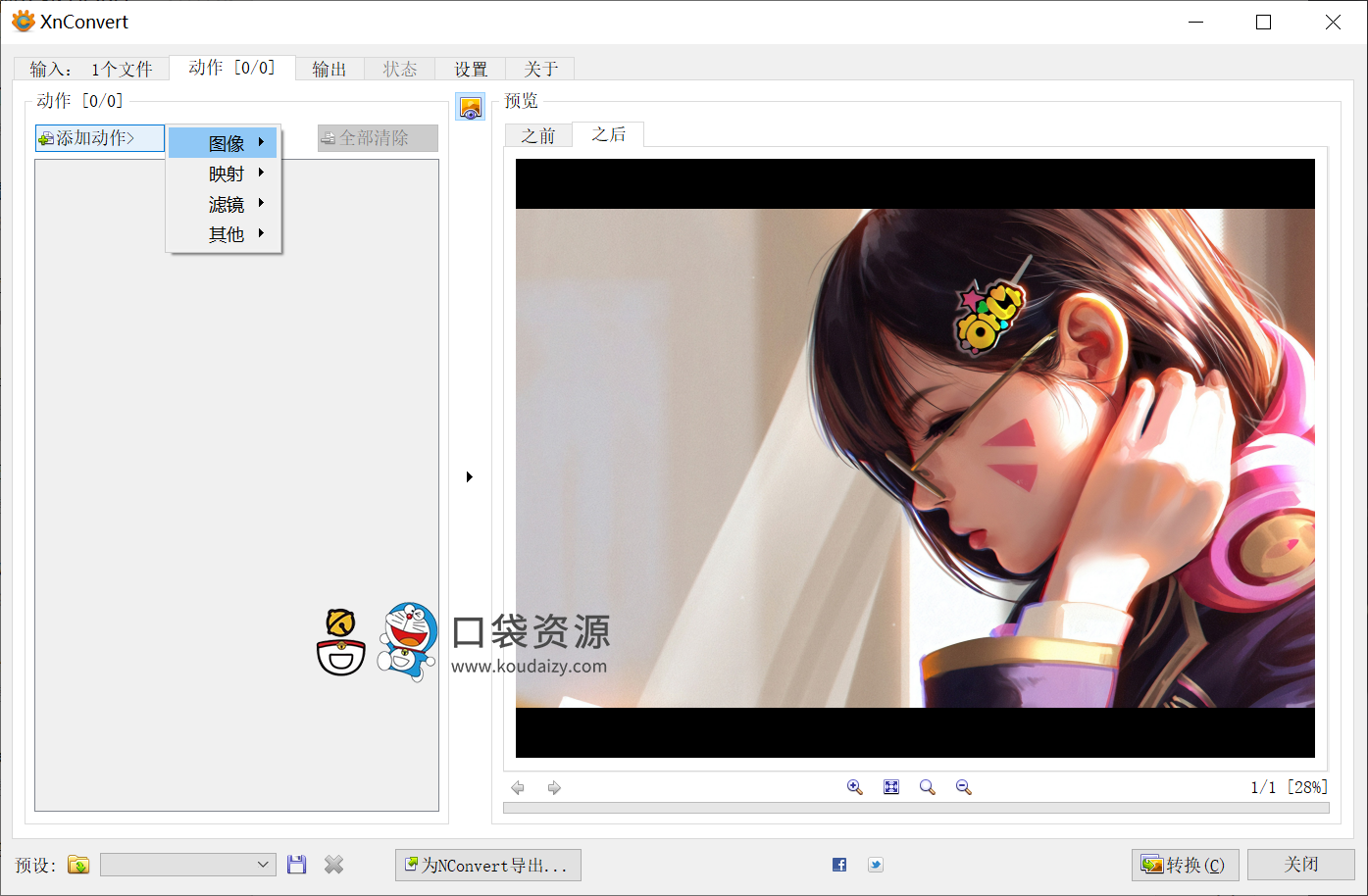This screenshot has width=1368, height=896.
Task: Show the 之后 preview tab
Action: pos(608,134)
